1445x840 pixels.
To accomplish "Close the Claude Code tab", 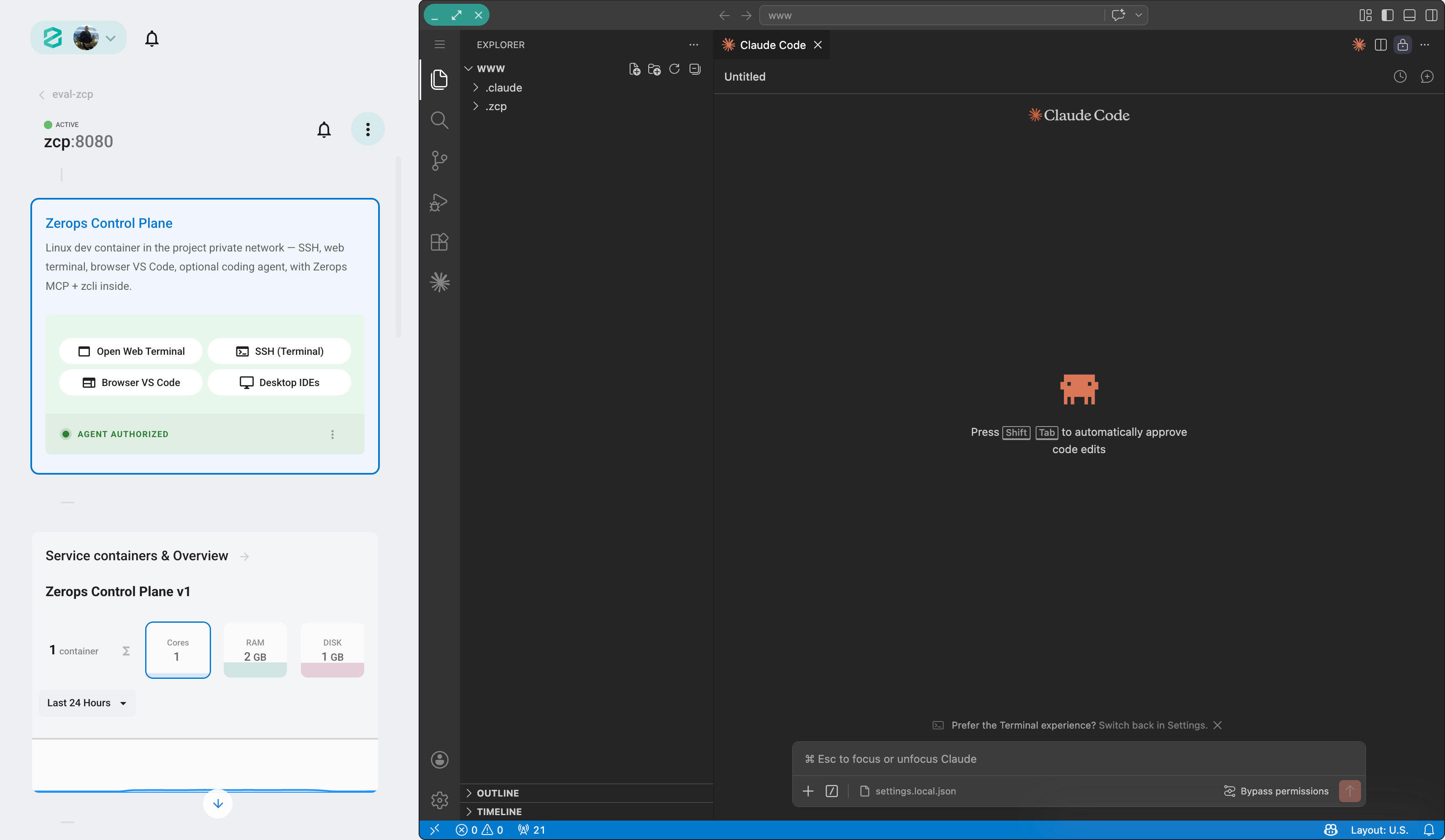I will point(818,45).
